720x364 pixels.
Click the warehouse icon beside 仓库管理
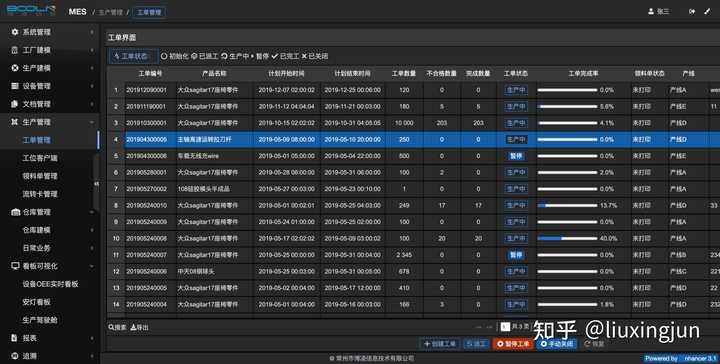pos(15,212)
